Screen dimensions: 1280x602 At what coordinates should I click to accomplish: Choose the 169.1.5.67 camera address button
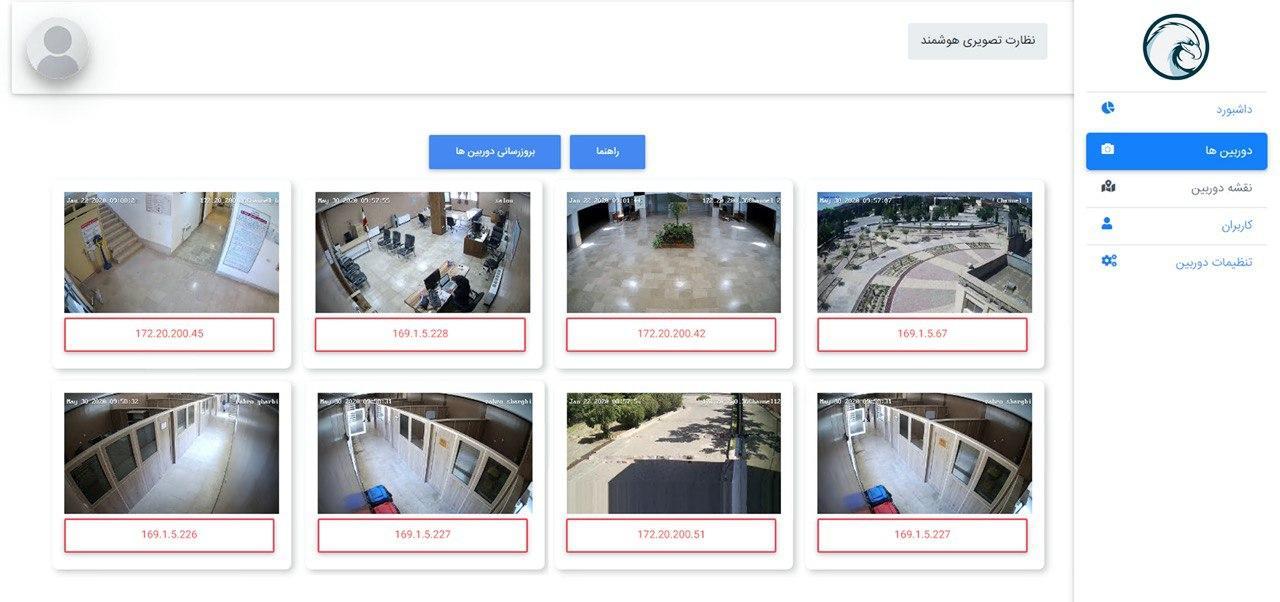[x=922, y=334]
